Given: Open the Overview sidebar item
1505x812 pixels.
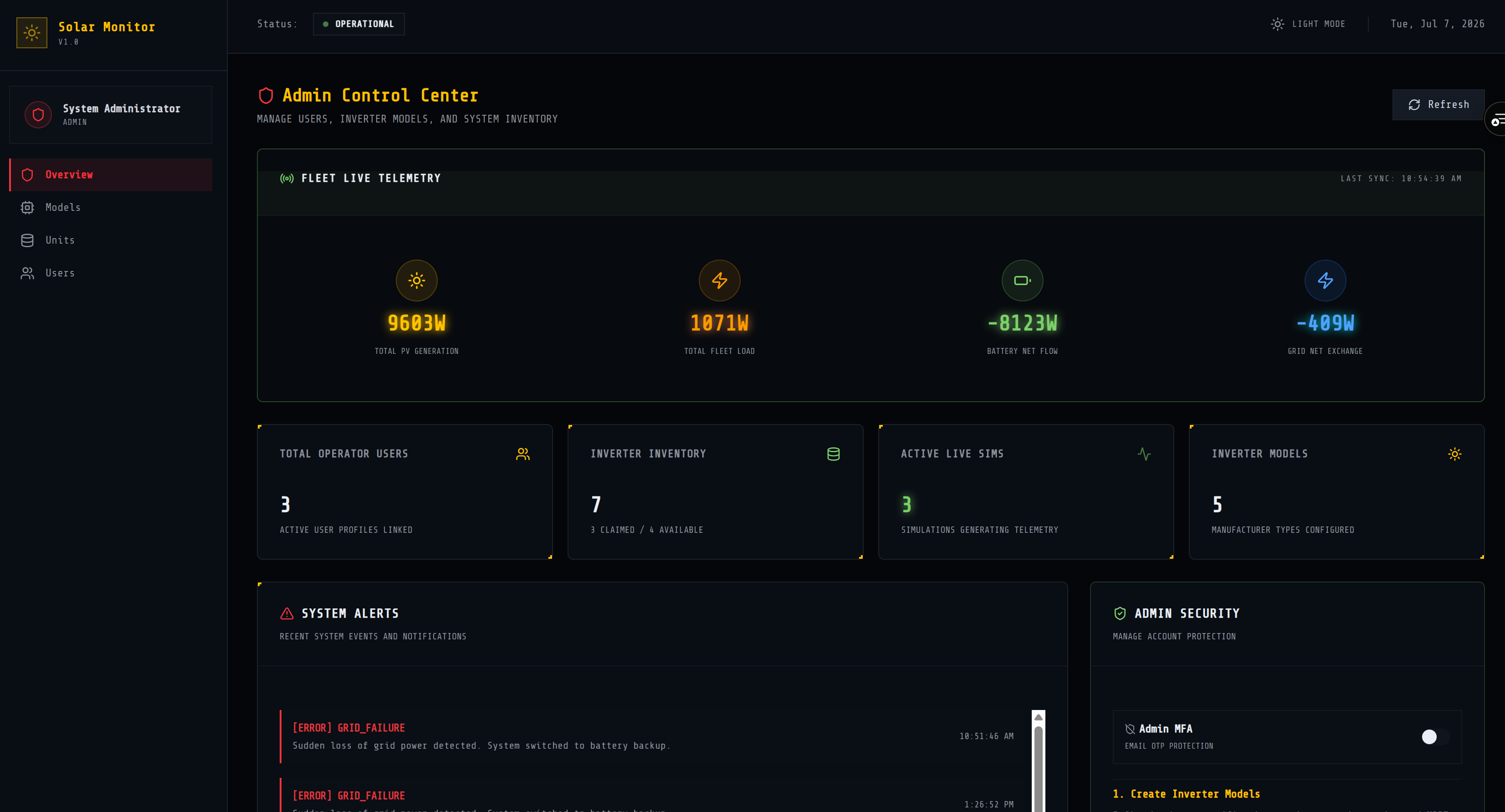Looking at the screenshot, I should pyautogui.click(x=110, y=175).
